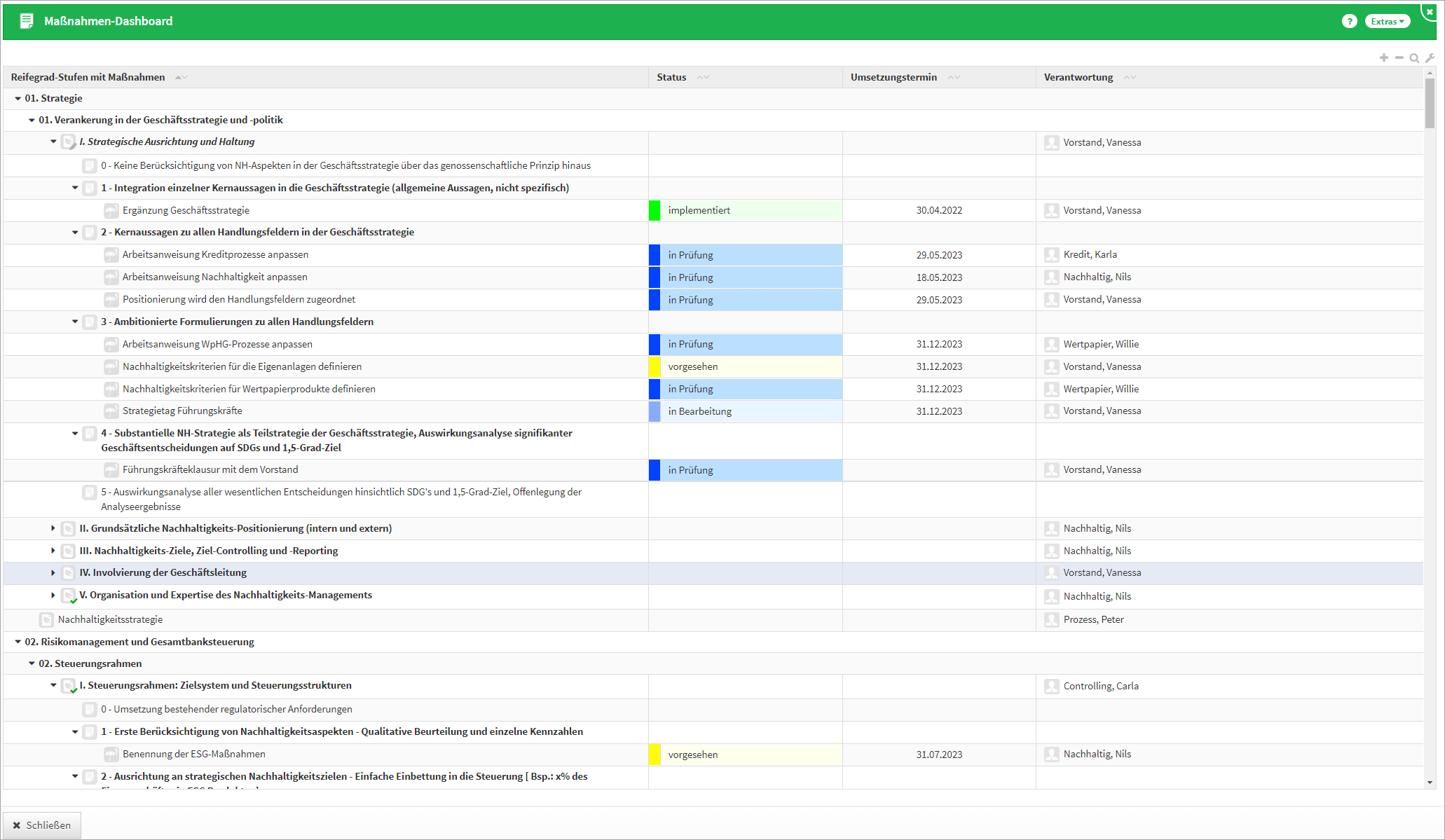Image resolution: width=1445 pixels, height=840 pixels.
Task: Click Vanessa Vorstand's avatar in first row
Action: [x=1051, y=143]
